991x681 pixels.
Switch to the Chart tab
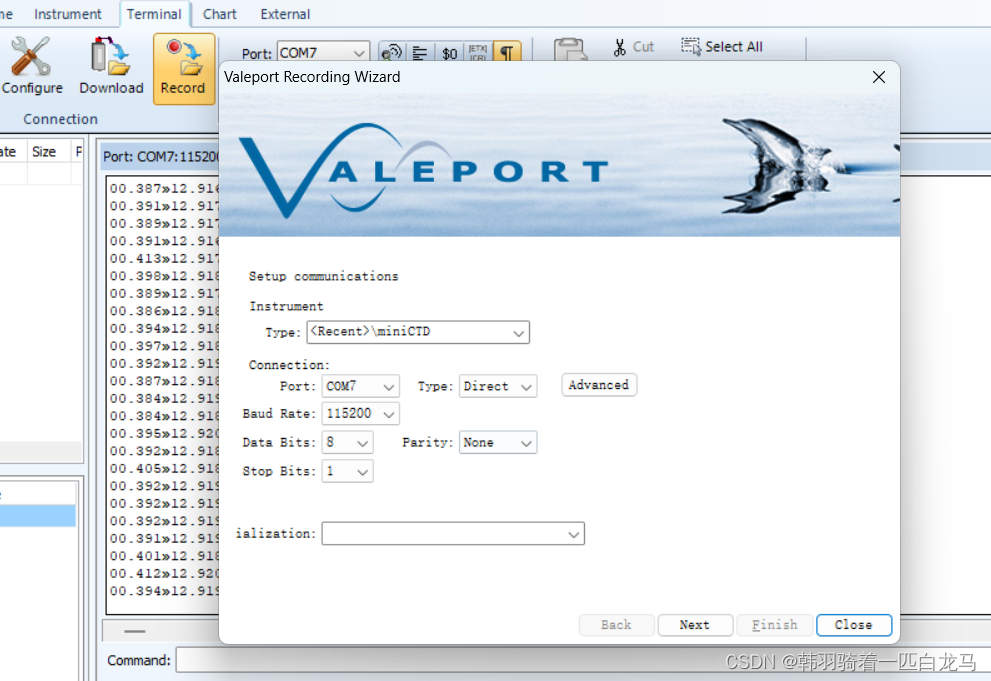[219, 14]
